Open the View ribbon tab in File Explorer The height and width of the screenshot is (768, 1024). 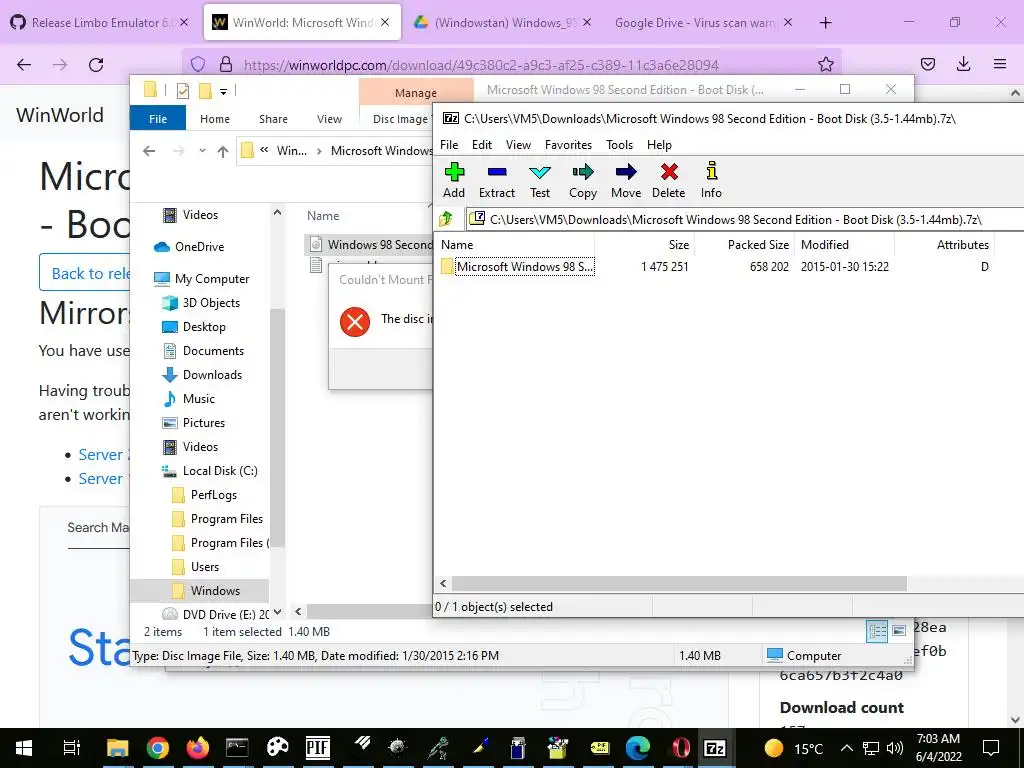click(x=329, y=119)
